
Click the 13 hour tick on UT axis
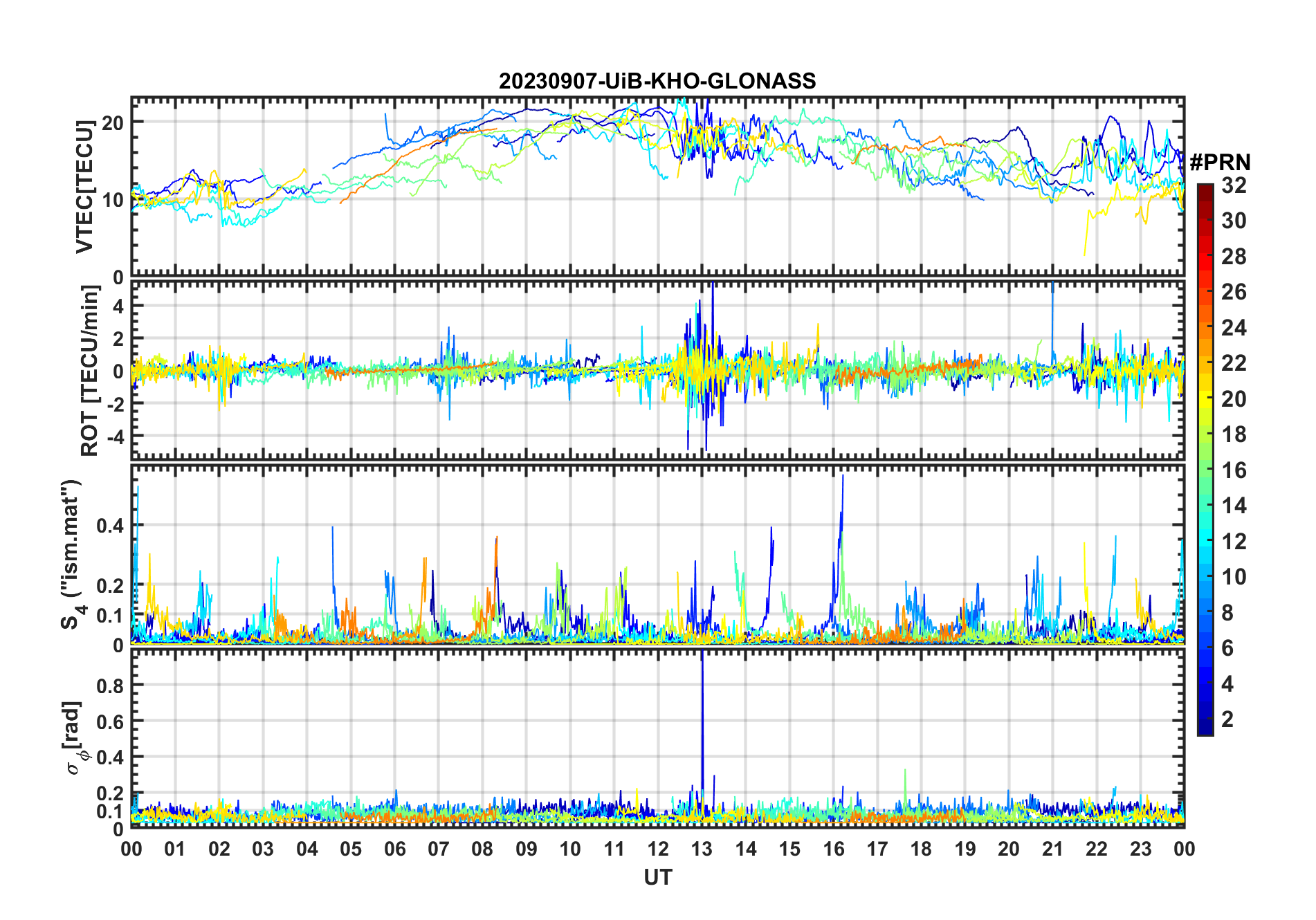coord(702,849)
